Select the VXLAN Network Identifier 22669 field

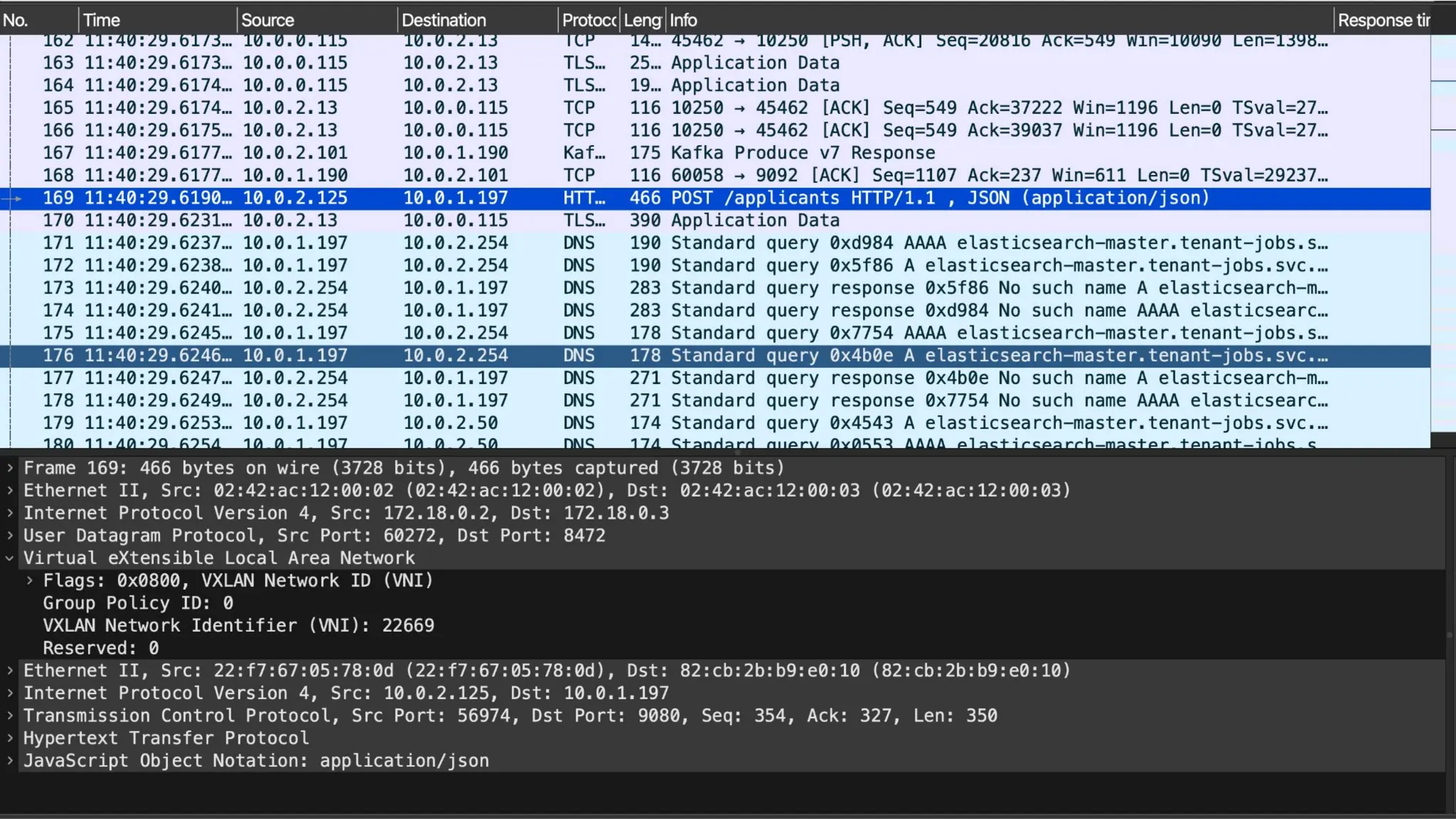click(x=238, y=626)
